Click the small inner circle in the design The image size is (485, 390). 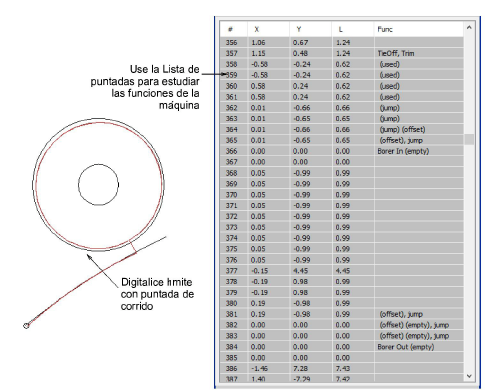[98, 184]
